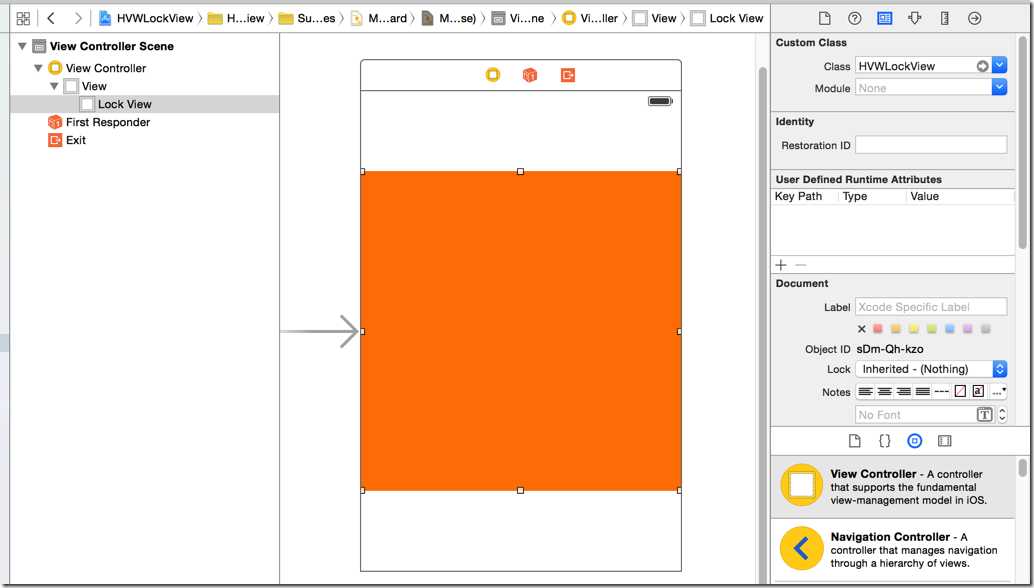Viewport: 1034px width, 588px height.
Task: Show the Object library
Action: [915, 441]
